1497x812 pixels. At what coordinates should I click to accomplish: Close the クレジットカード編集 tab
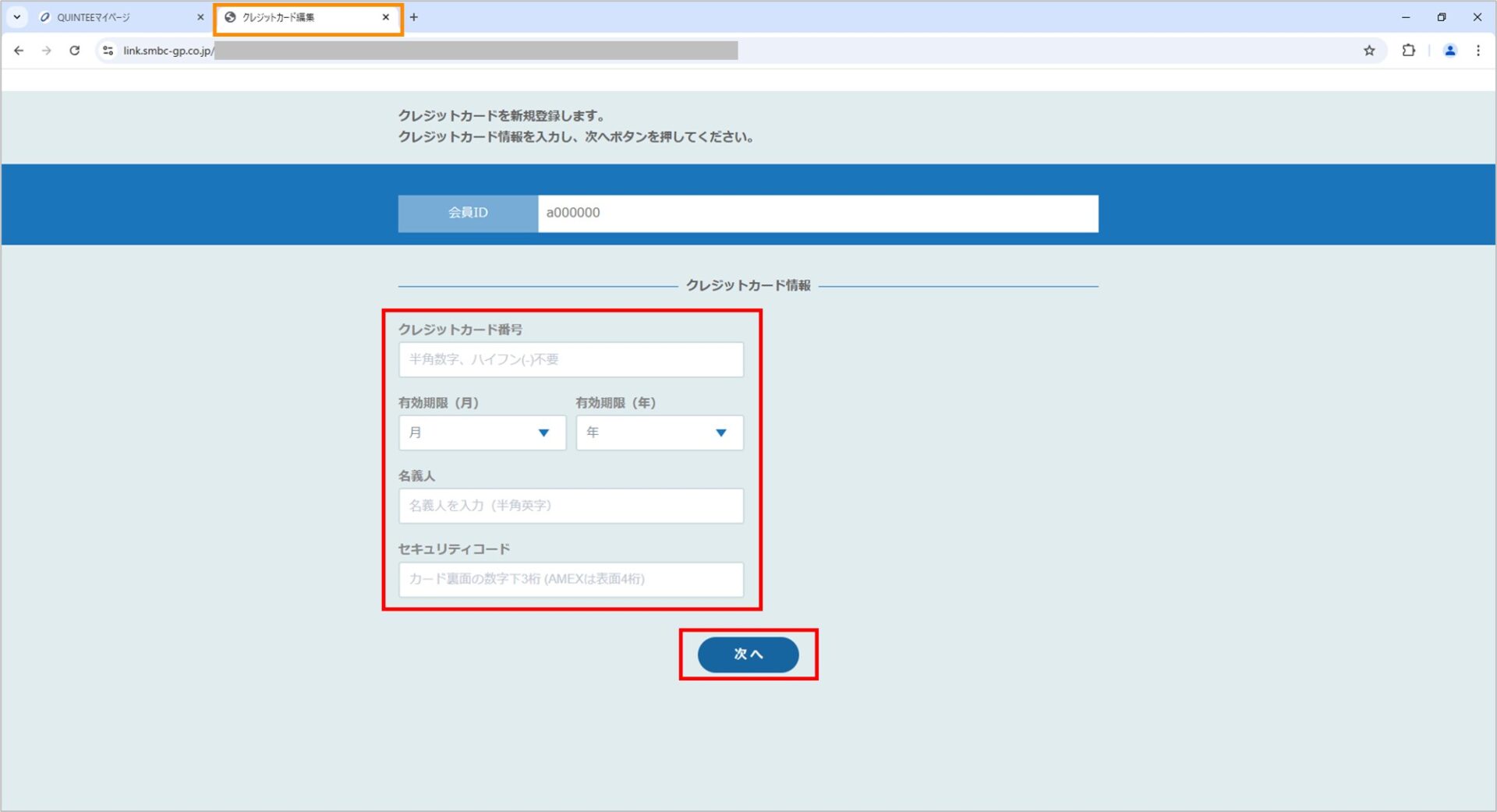(x=385, y=17)
